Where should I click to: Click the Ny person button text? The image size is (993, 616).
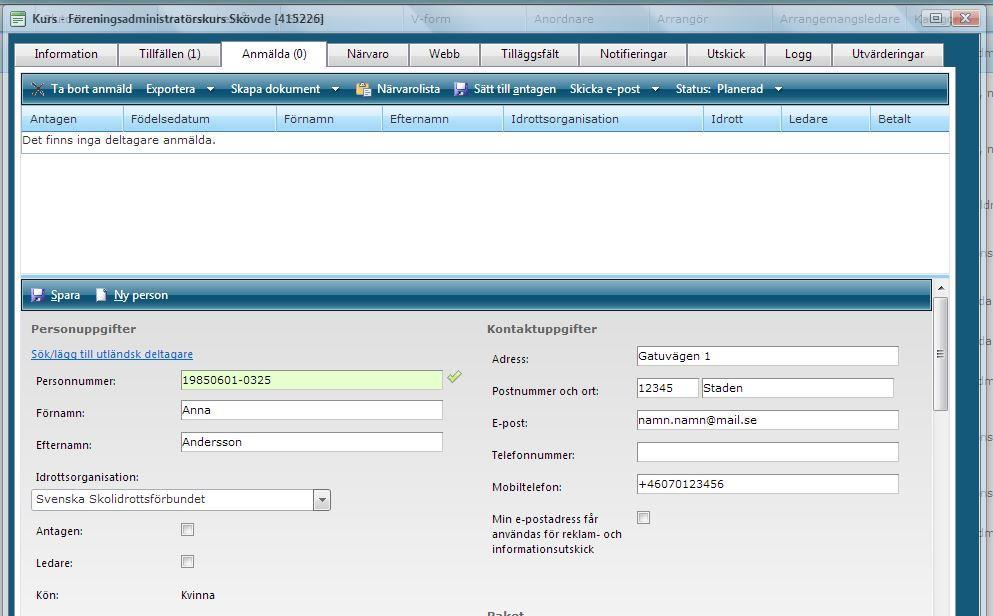pyautogui.click(x=141, y=295)
